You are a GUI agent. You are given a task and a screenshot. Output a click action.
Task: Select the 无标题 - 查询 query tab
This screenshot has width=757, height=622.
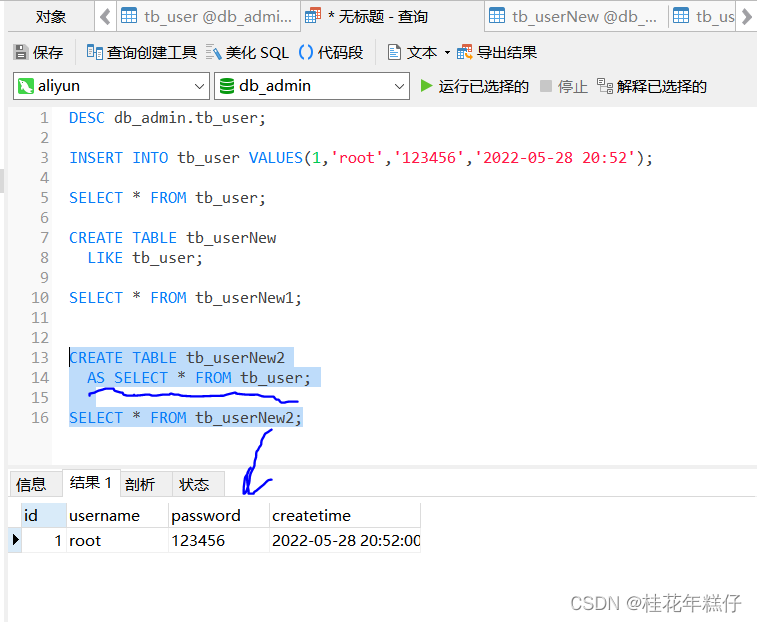392,17
